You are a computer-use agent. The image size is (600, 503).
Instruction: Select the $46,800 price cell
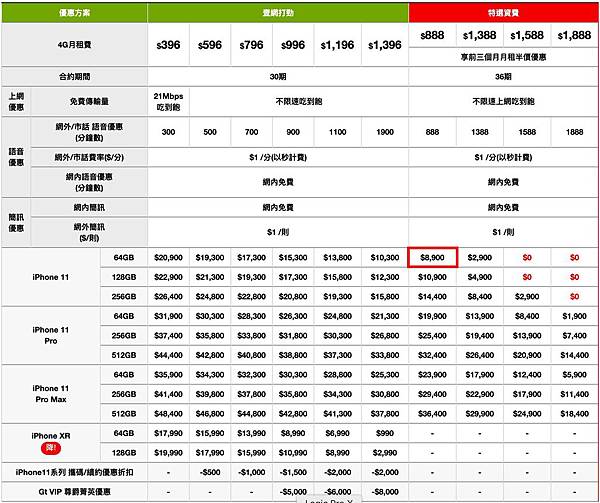click(x=210, y=413)
